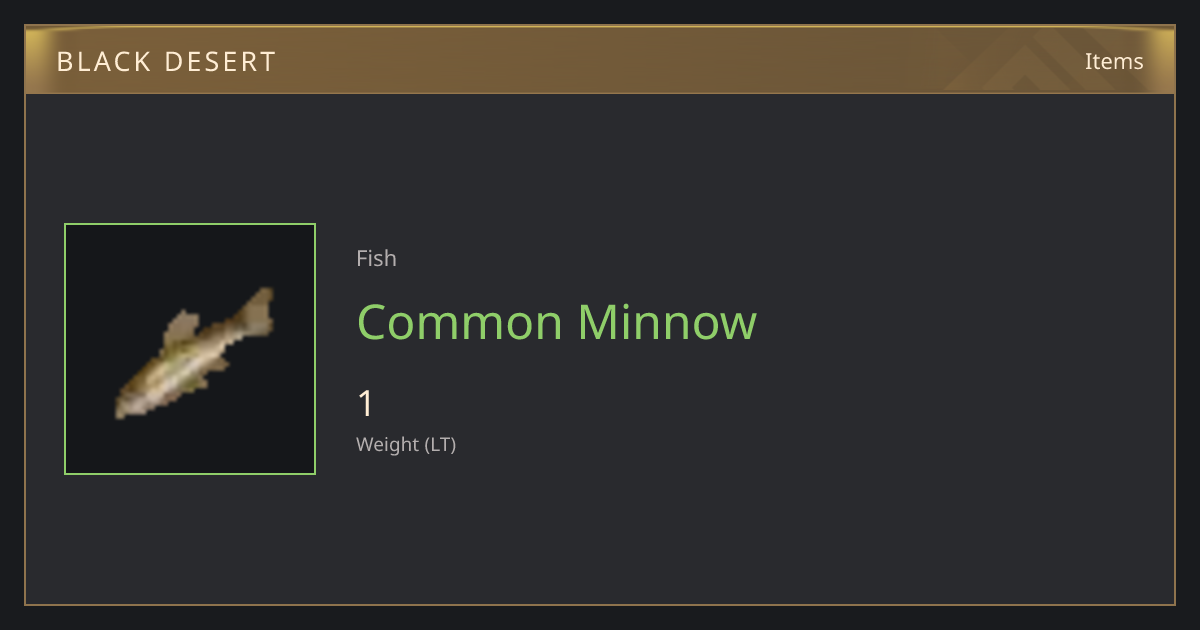
Task: Click the BLACK DESERT title logo
Action: click(x=166, y=62)
